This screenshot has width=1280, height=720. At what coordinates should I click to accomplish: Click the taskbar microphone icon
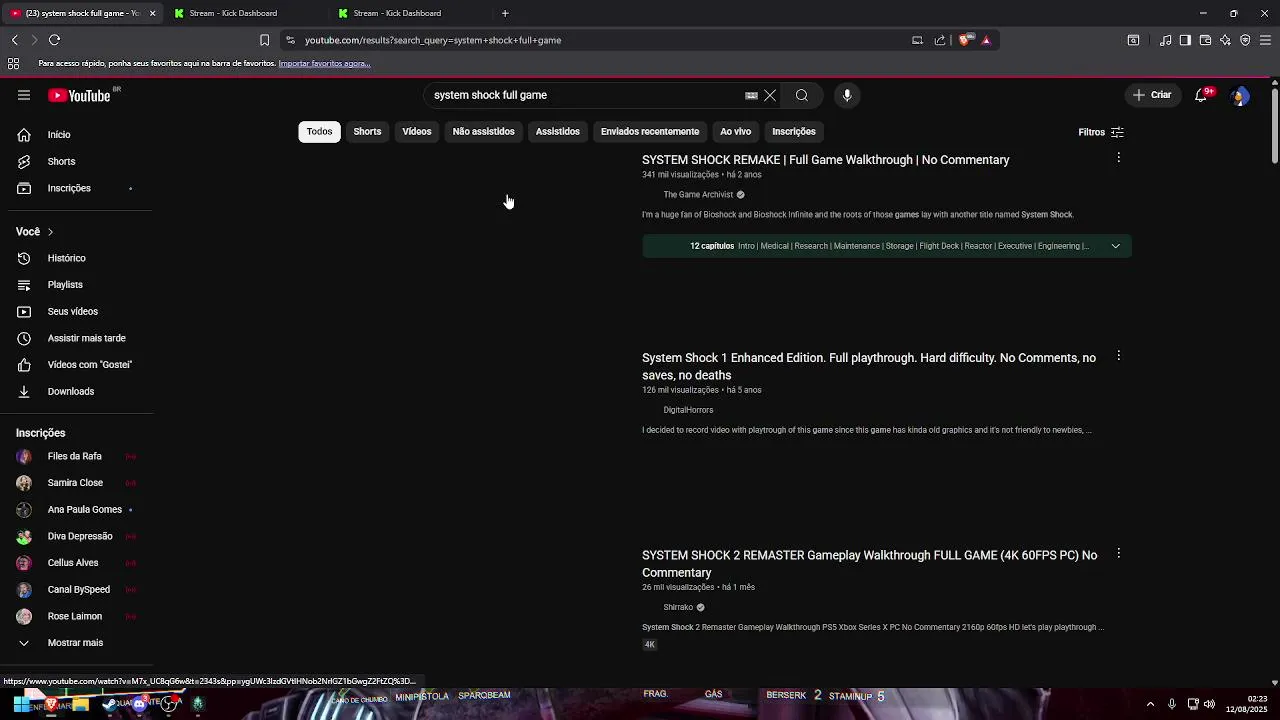coord(1172,704)
